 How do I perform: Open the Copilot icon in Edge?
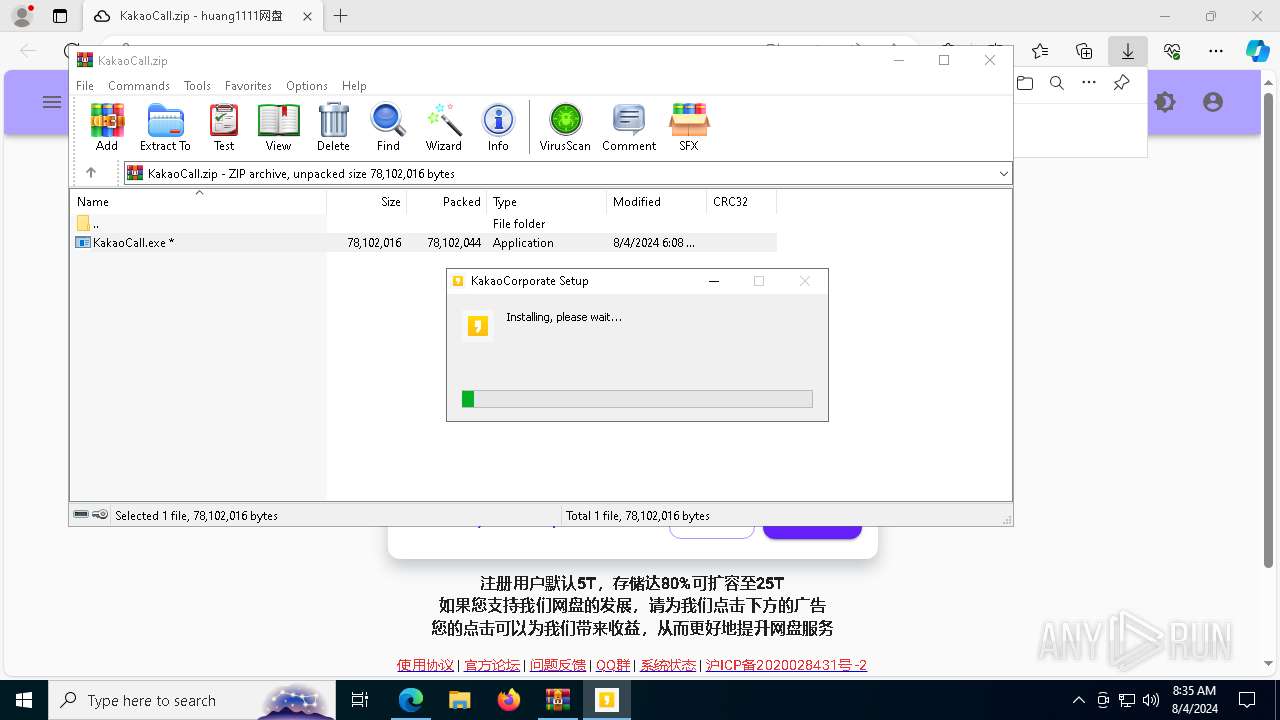[1257, 51]
